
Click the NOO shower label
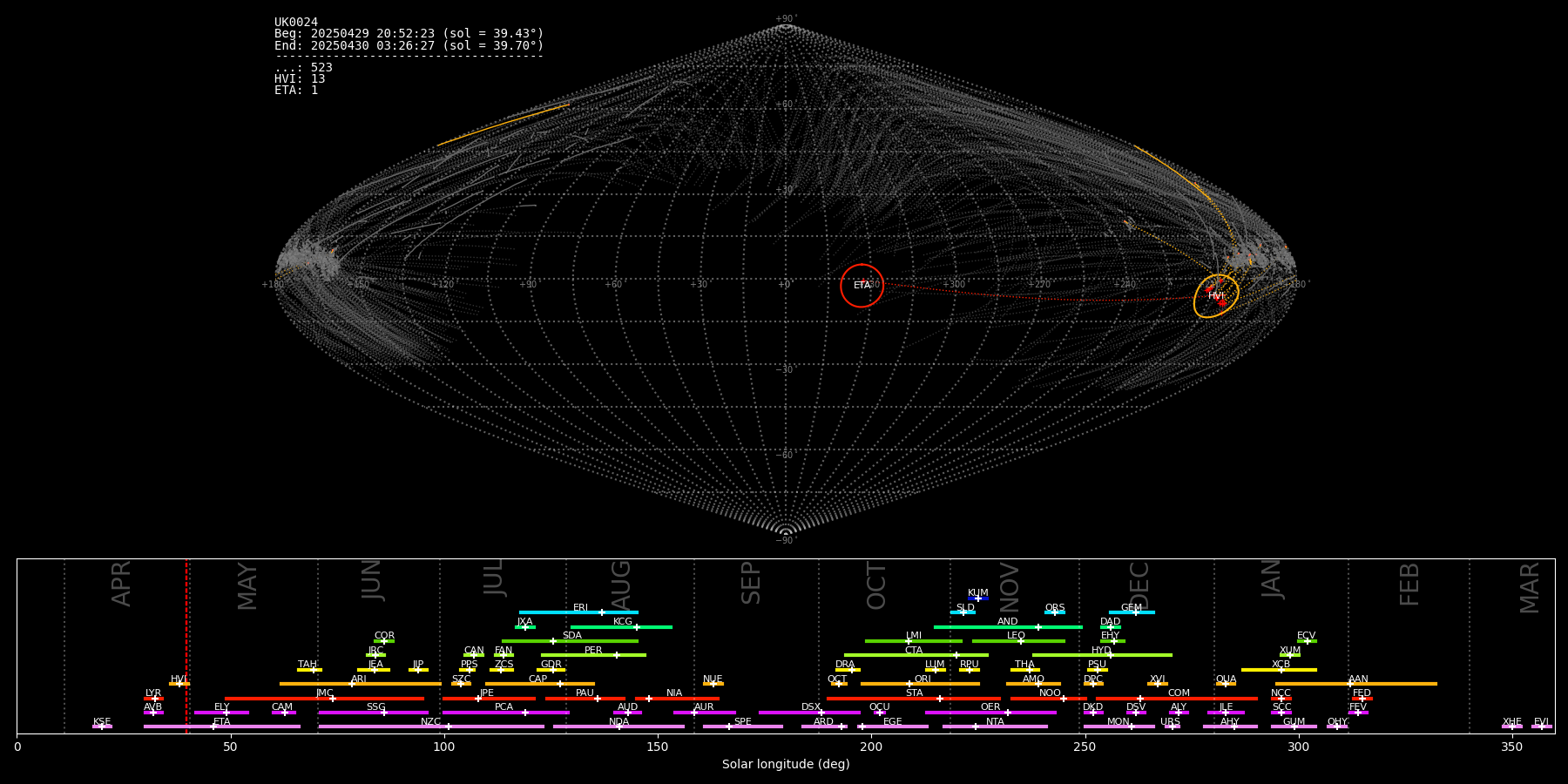point(1050,693)
